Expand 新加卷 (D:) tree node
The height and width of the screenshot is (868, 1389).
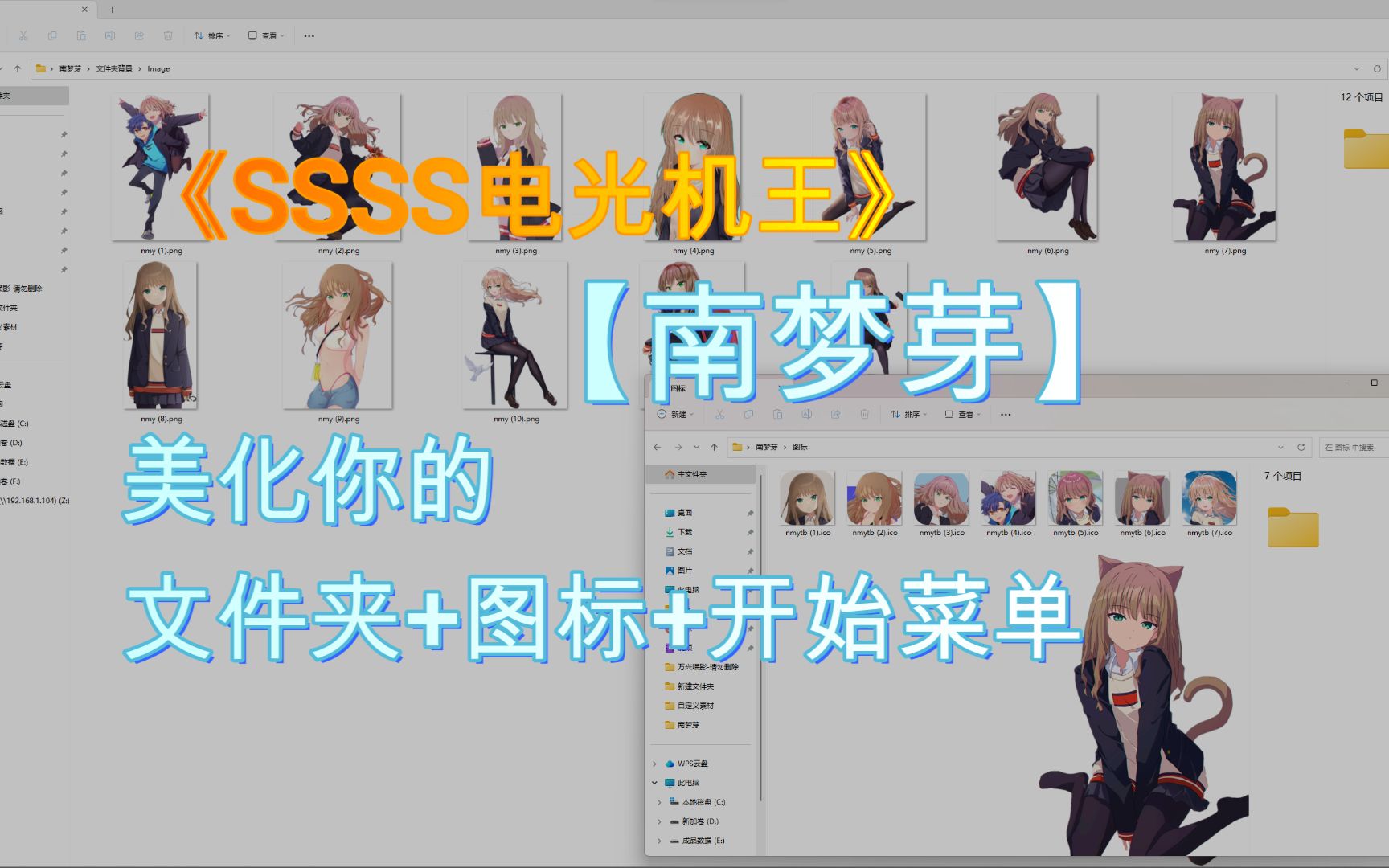point(659,821)
